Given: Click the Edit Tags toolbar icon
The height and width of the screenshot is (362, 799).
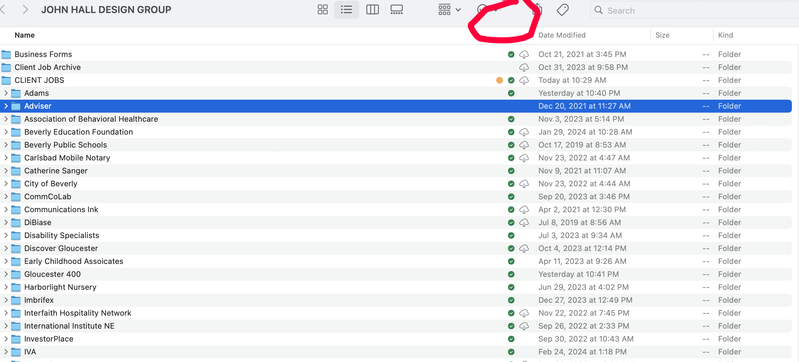Looking at the screenshot, I should pos(562,10).
